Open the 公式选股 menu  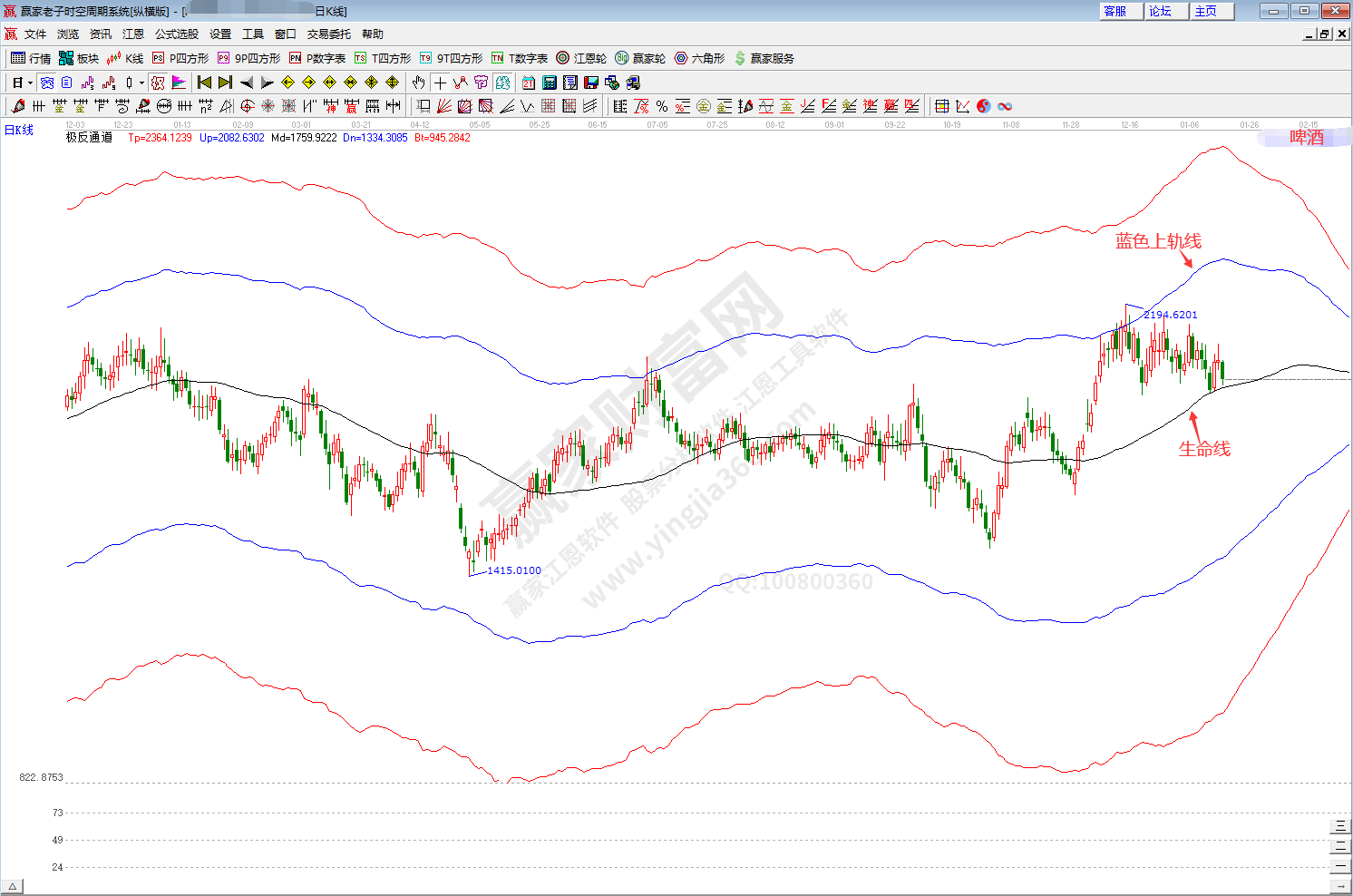coord(176,34)
